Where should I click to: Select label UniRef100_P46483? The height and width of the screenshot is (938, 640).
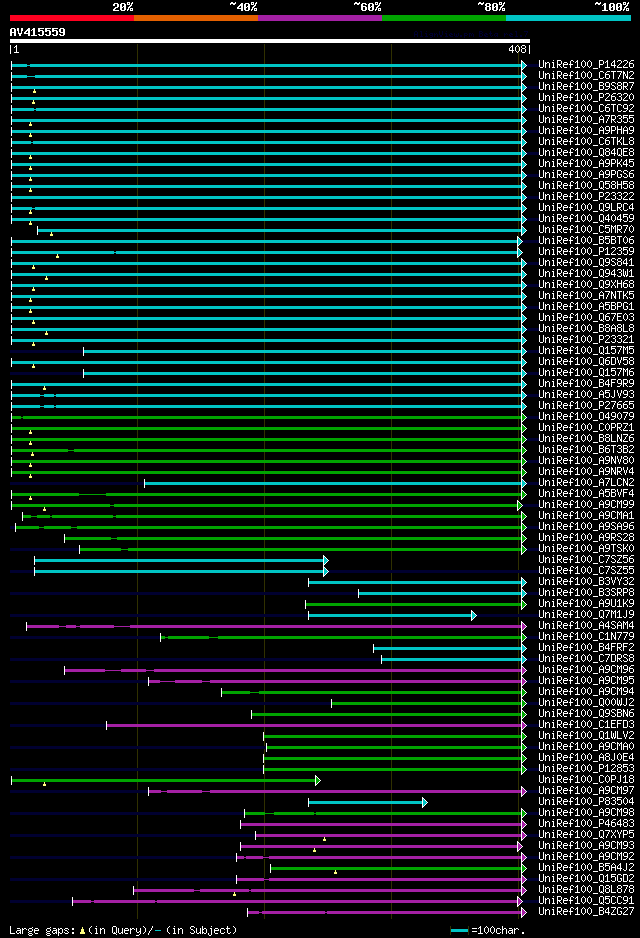(586, 824)
